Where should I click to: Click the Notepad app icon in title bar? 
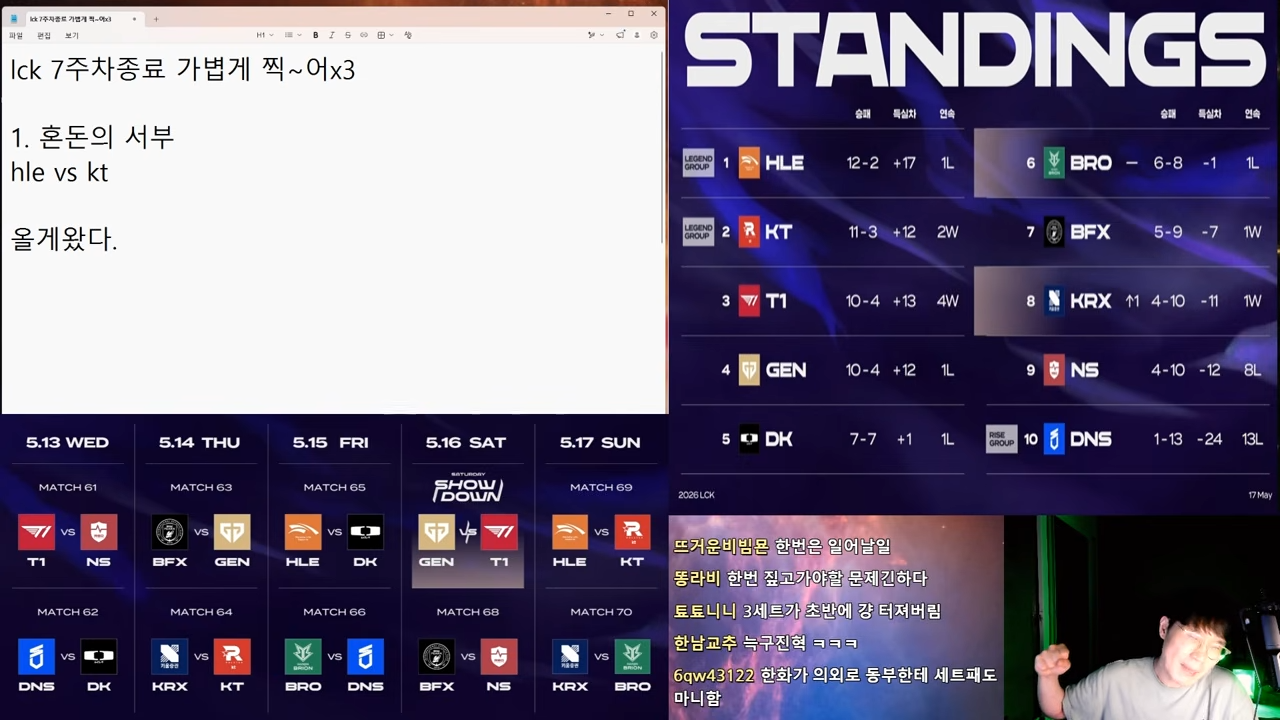coord(14,18)
